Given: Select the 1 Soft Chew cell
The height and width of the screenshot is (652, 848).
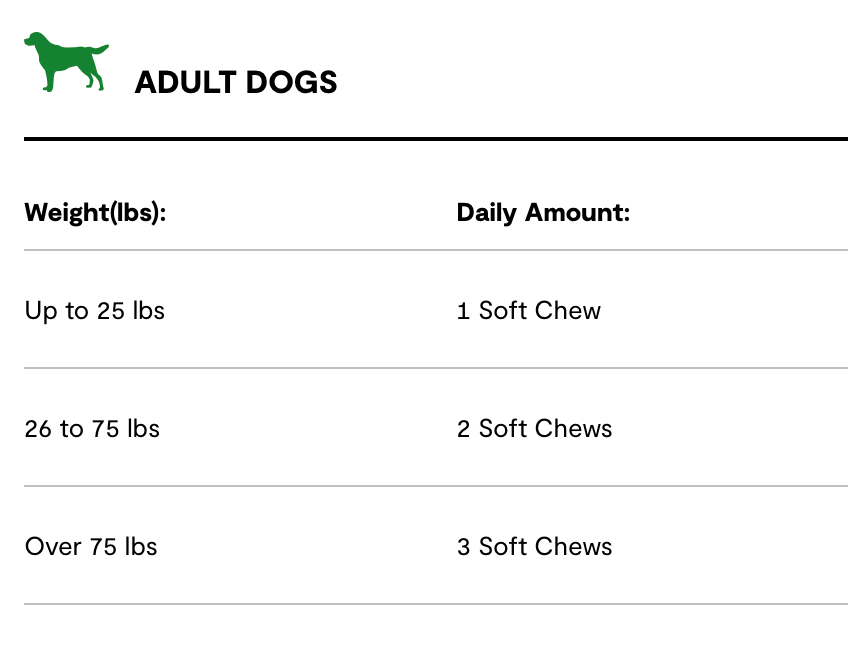Looking at the screenshot, I should [529, 311].
